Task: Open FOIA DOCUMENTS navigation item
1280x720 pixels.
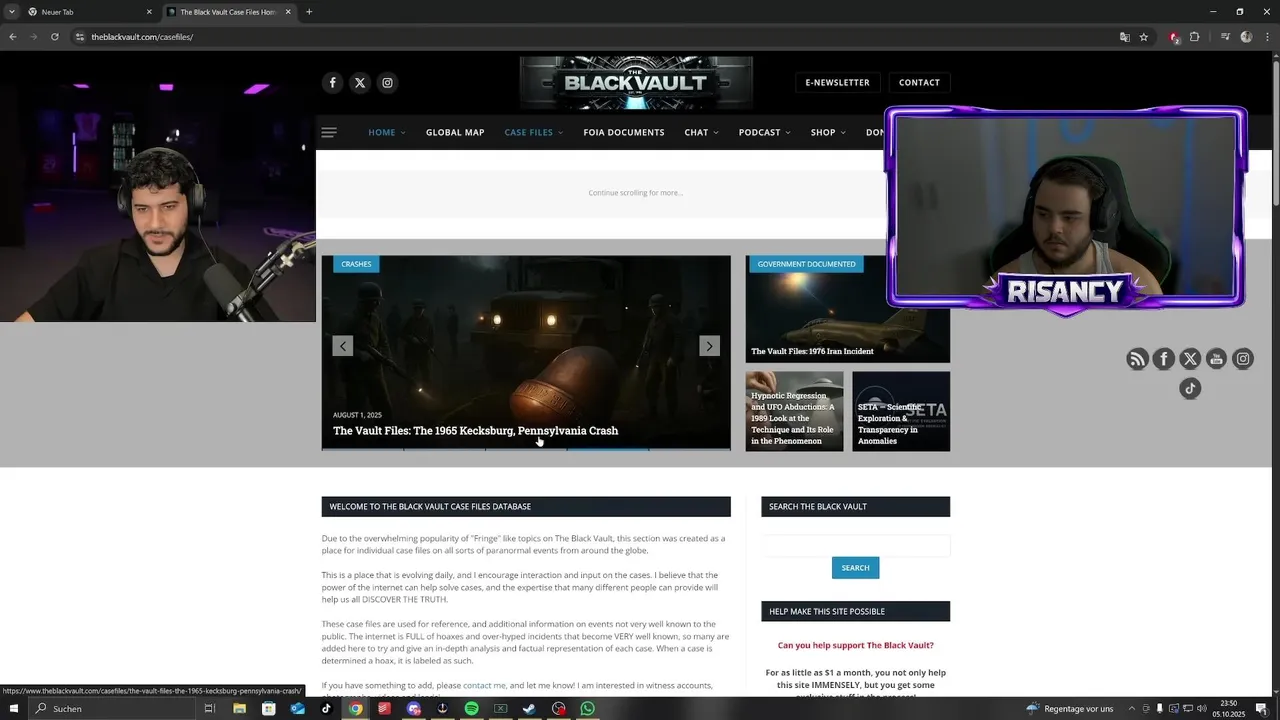Action: click(x=624, y=132)
